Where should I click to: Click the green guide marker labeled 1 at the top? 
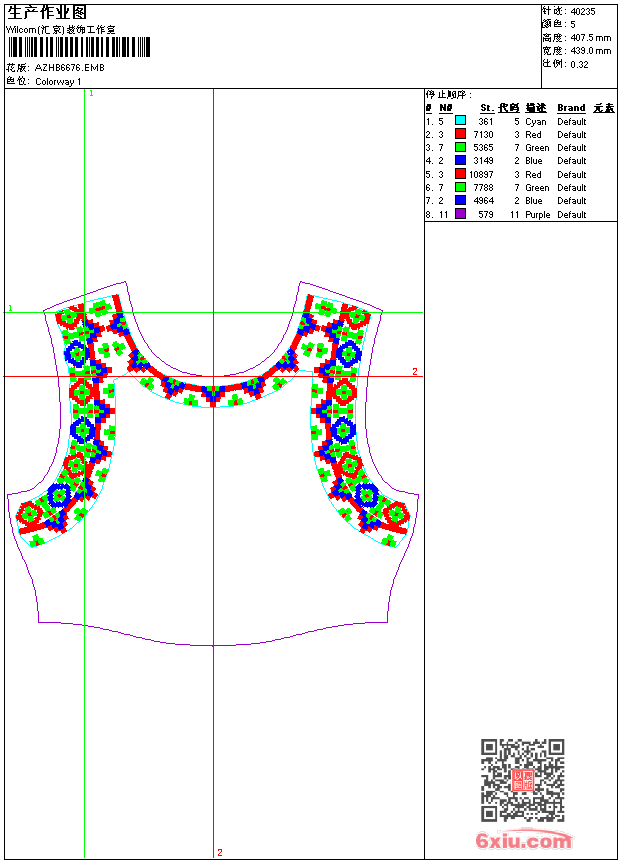(91, 94)
